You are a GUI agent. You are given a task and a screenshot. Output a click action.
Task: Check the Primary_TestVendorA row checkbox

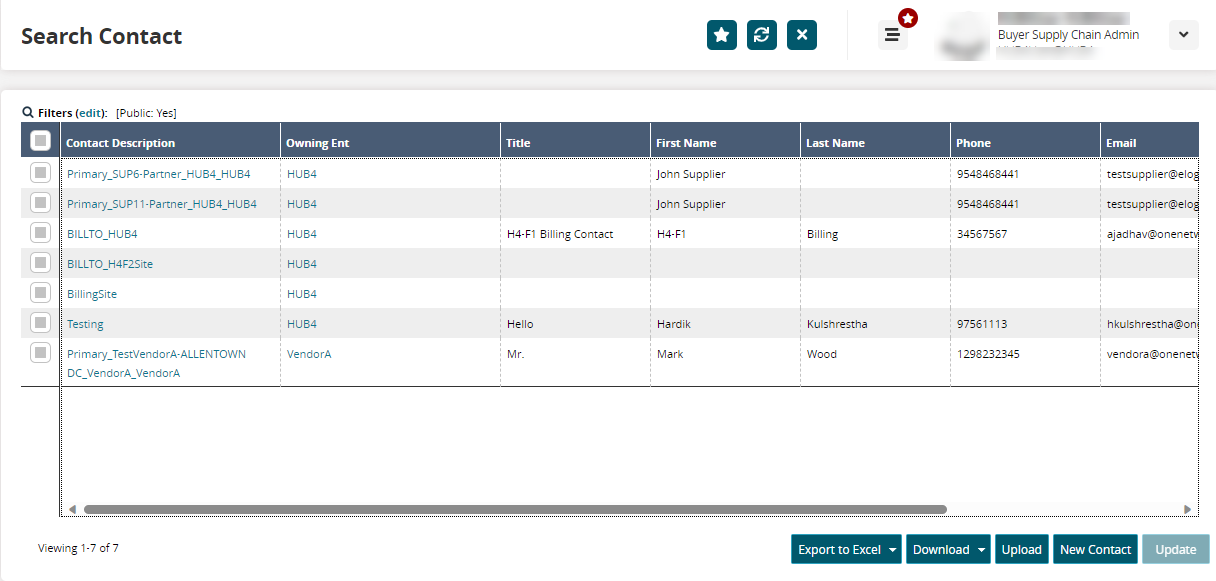[40, 353]
